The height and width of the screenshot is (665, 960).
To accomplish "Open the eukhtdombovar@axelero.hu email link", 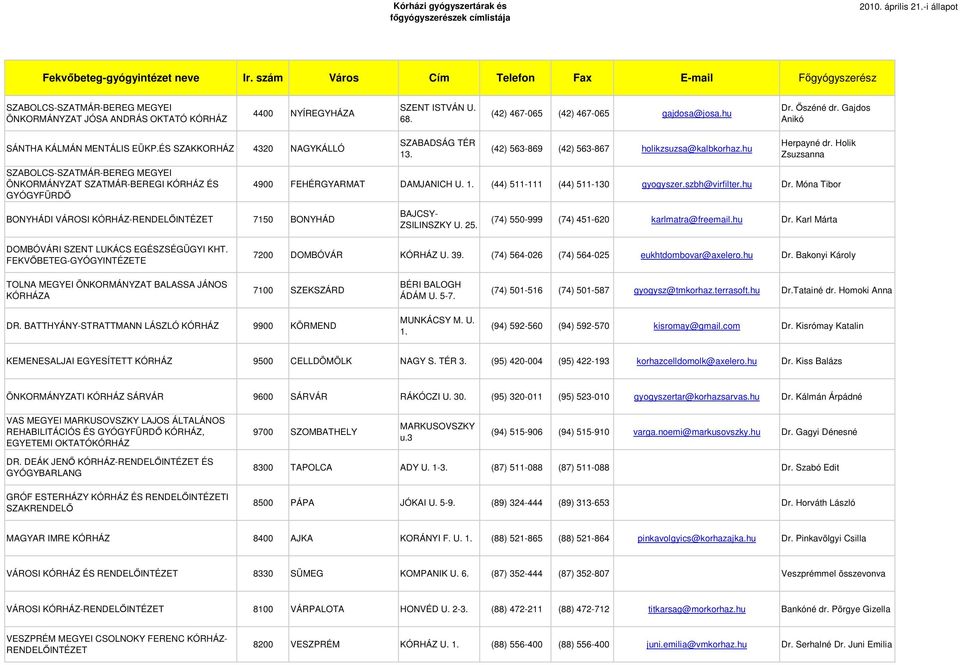I will click(696, 255).
